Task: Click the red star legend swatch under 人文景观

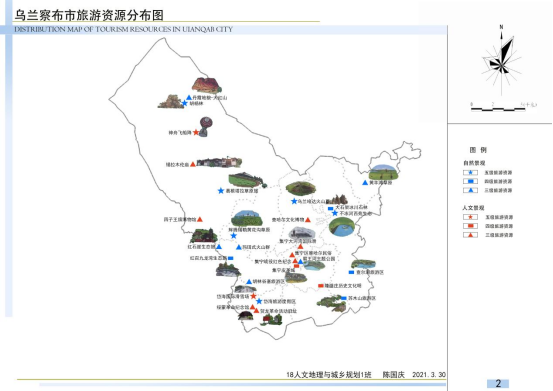Action: point(470,217)
